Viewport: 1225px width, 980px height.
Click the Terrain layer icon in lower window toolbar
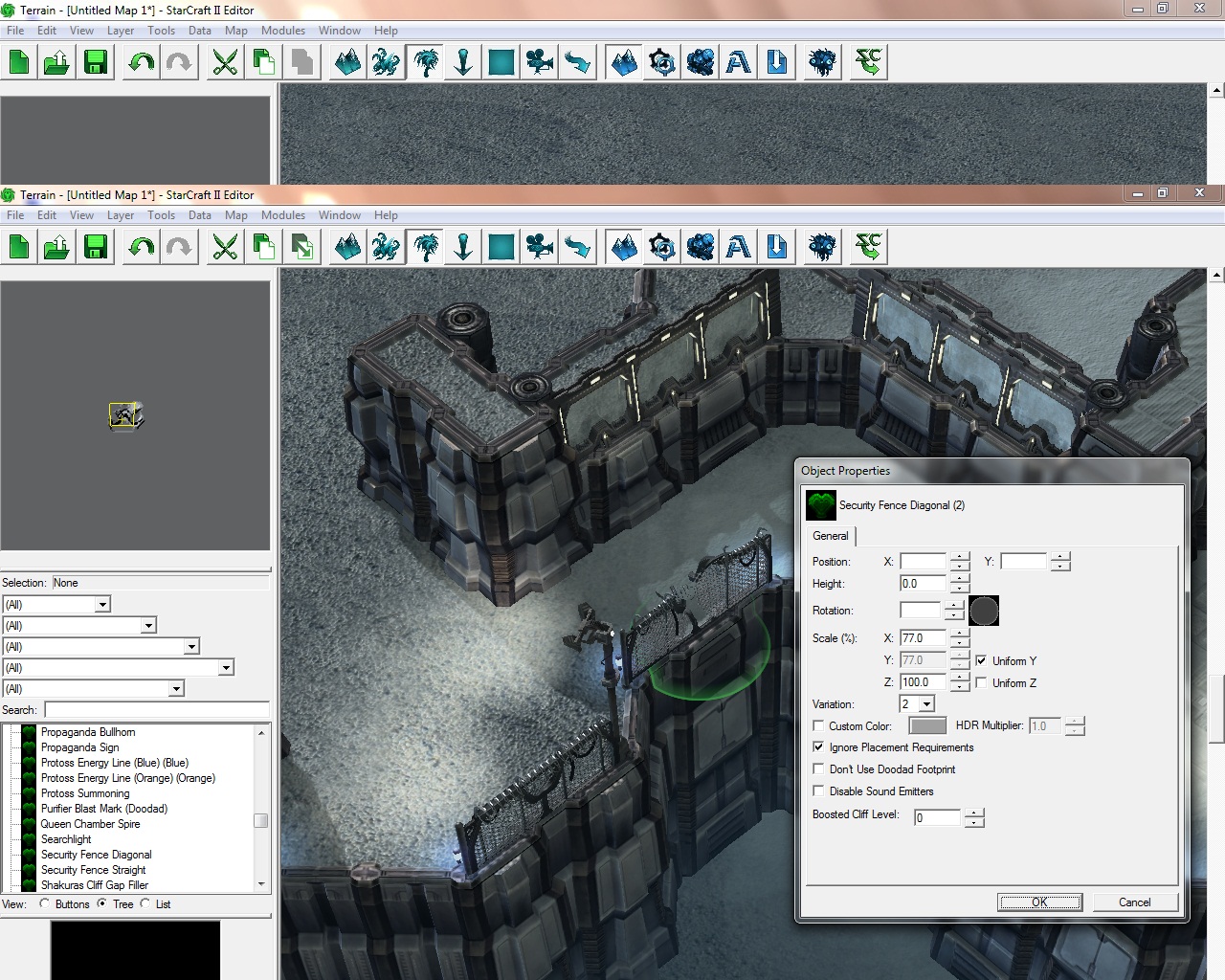(x=348, y=248)
